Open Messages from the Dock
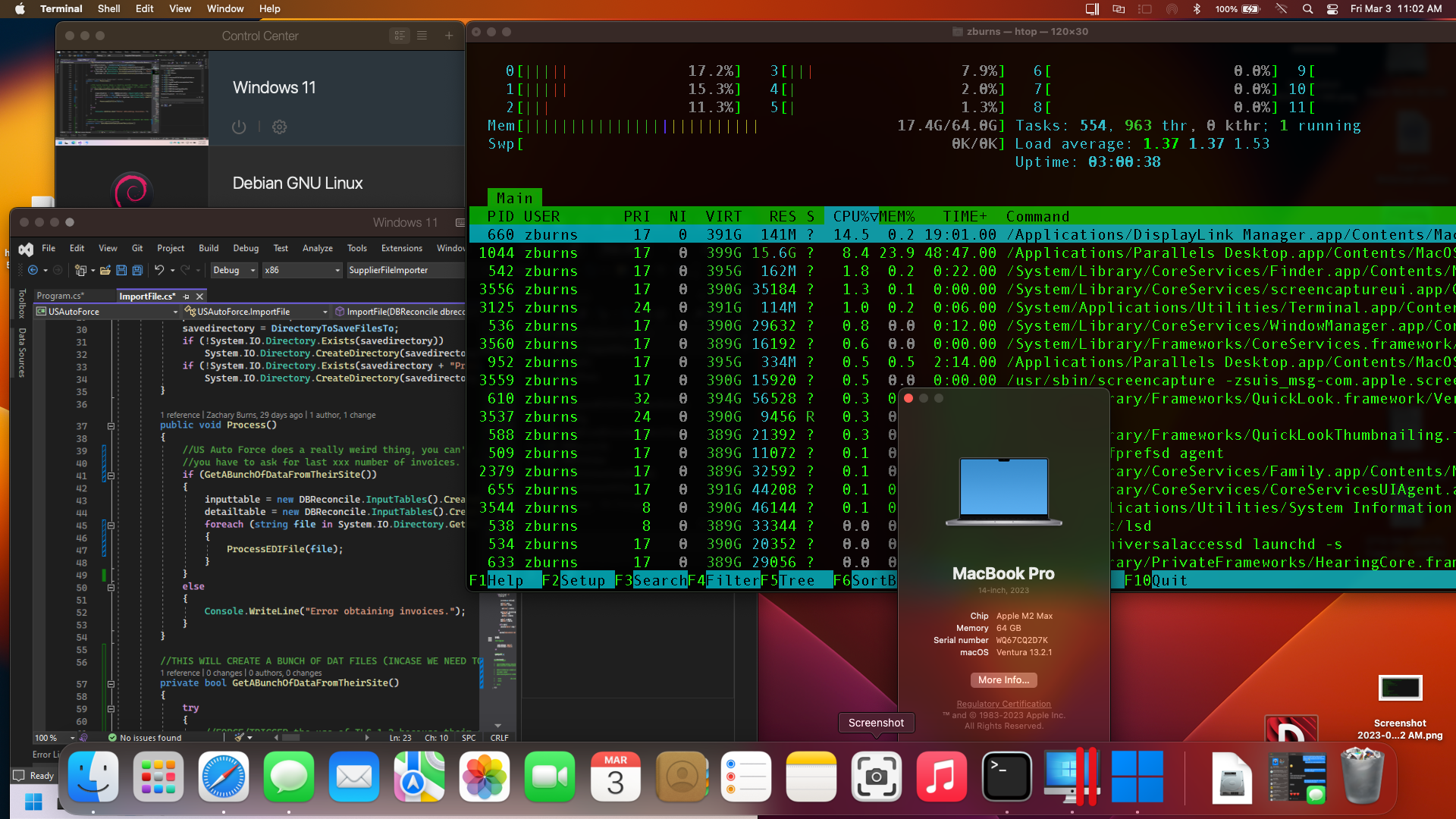 (x=289, y=777)
